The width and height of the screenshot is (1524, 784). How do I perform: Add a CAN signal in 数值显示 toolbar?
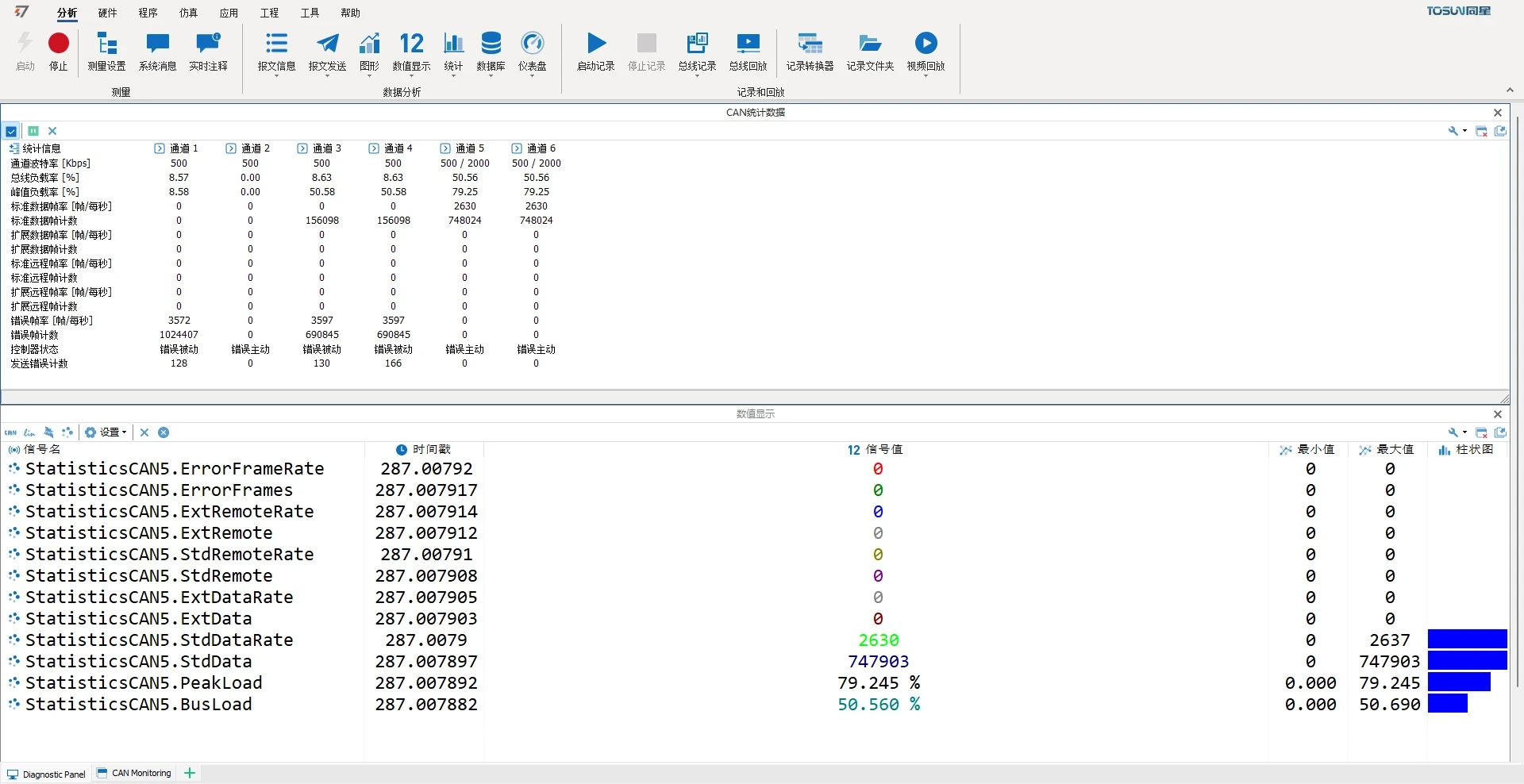coord(10,432)
